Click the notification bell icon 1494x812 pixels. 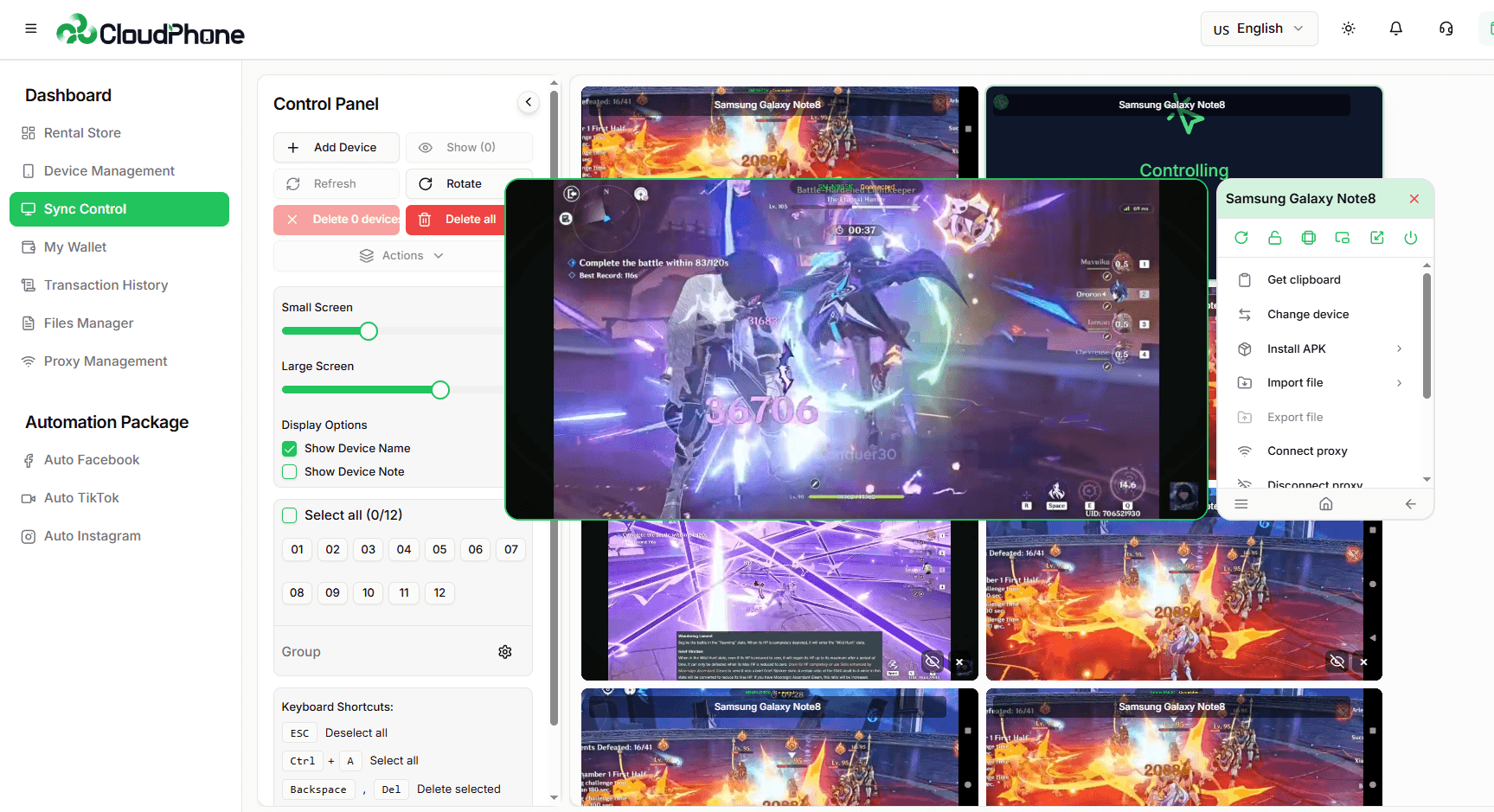click(x=1395, y=29)
